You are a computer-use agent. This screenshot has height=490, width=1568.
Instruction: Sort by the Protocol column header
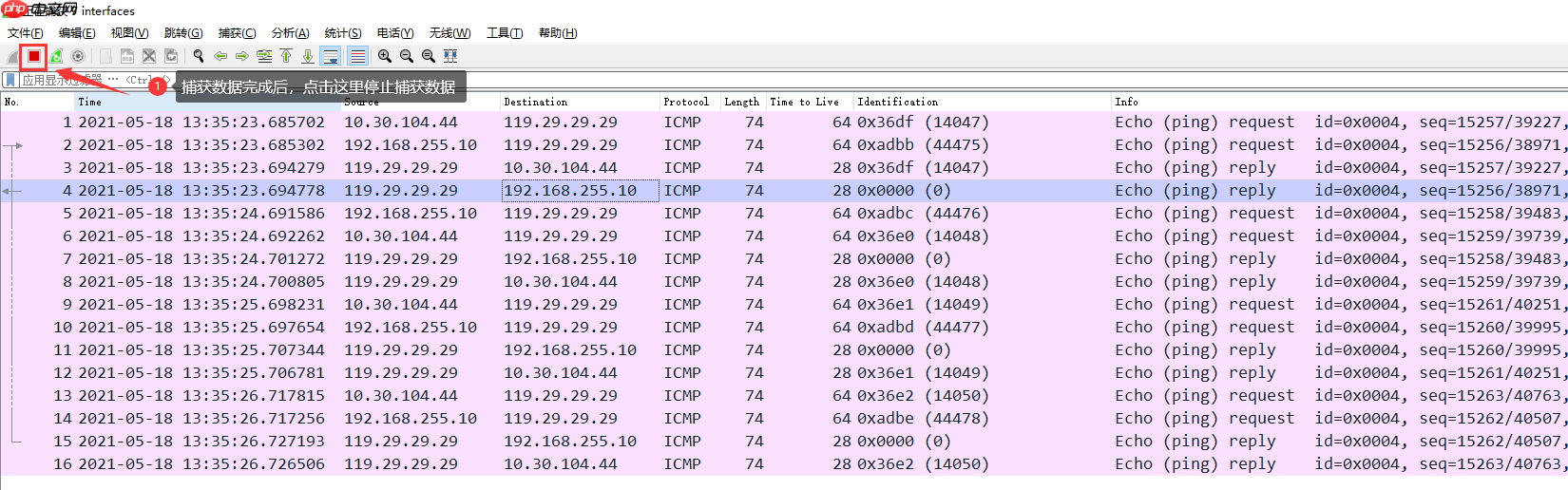(x=690, y=102)
